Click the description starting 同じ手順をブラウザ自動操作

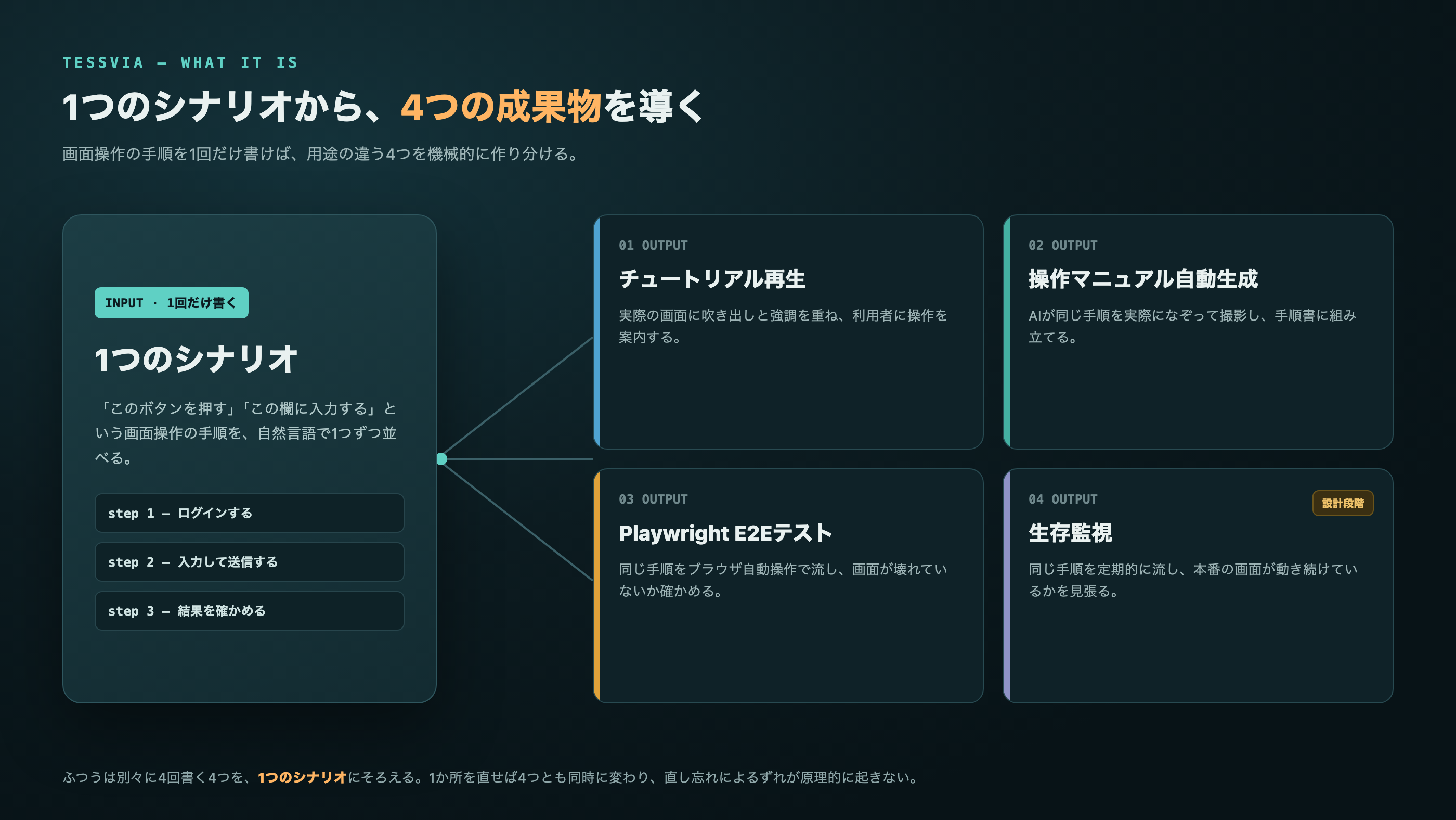click(783, 580)
